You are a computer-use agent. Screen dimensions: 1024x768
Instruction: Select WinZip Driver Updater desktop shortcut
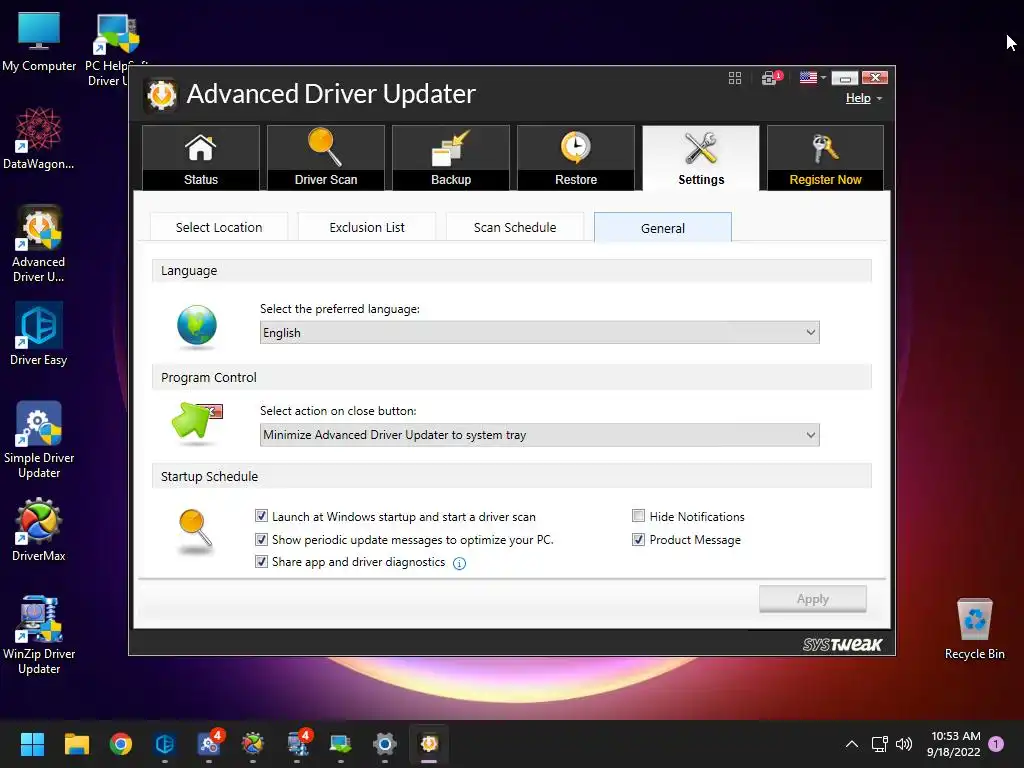[x=39, y=635]
